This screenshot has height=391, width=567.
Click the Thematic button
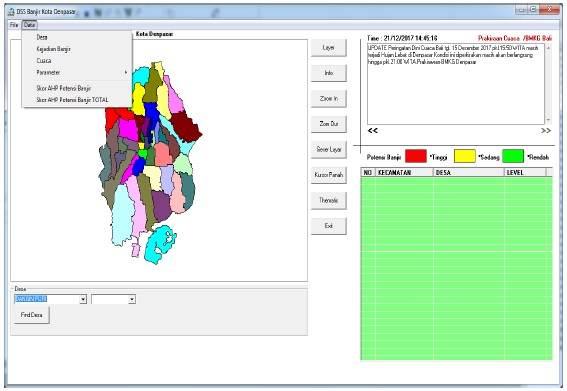pyautogui.click(x=329, y=200)
